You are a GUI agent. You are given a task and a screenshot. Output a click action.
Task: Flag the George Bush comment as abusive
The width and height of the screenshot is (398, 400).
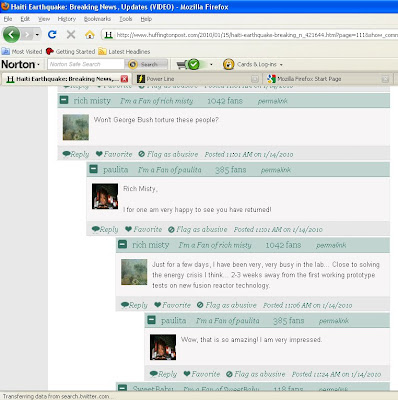(168, 154)
